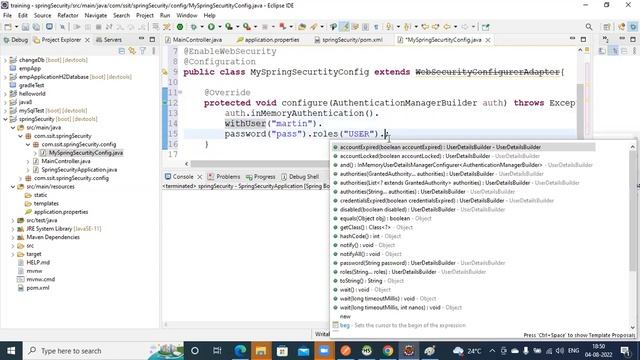Switch to the Problems tab

tap(224, 177)
